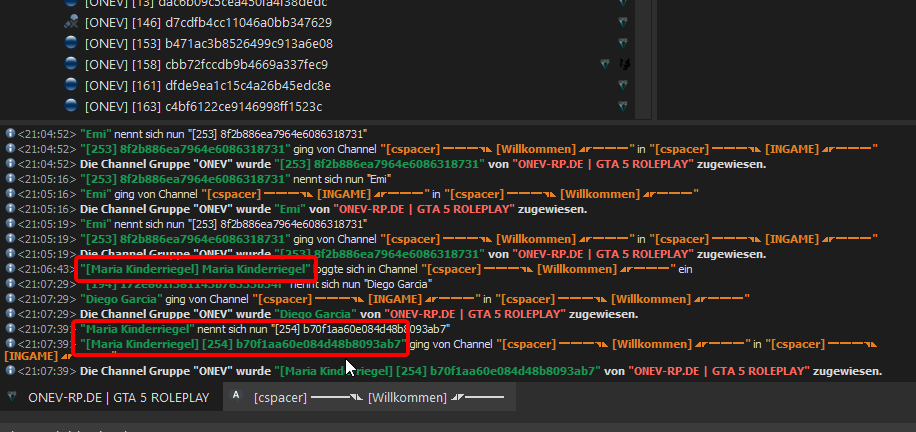Click the muted microphone icon of user [146]
Image resolution: width=916 pixels, height=432 pixels.
[x=71, y=22]
